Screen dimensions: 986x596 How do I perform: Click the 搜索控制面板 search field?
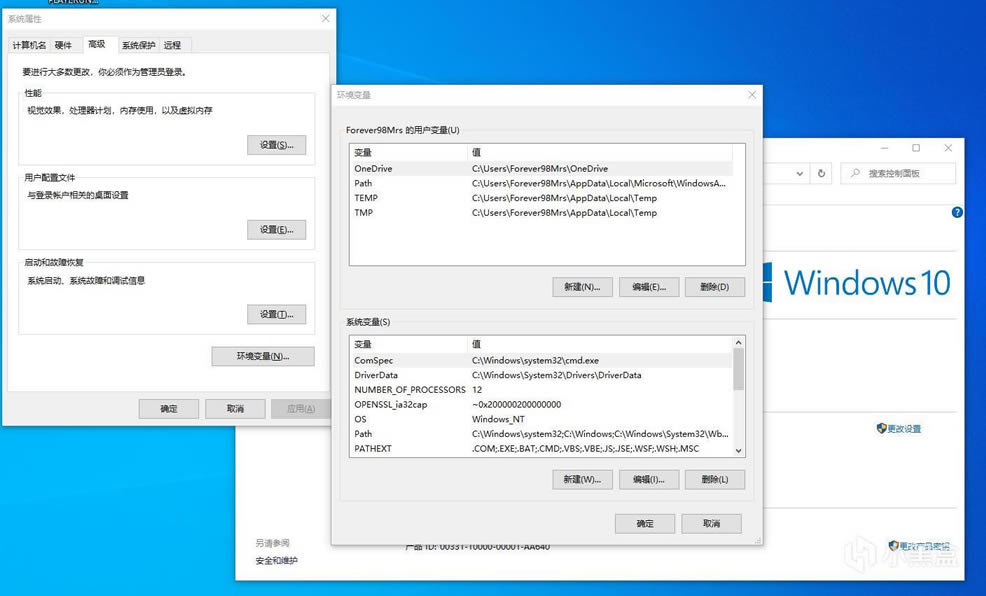(x=898, y=174)
